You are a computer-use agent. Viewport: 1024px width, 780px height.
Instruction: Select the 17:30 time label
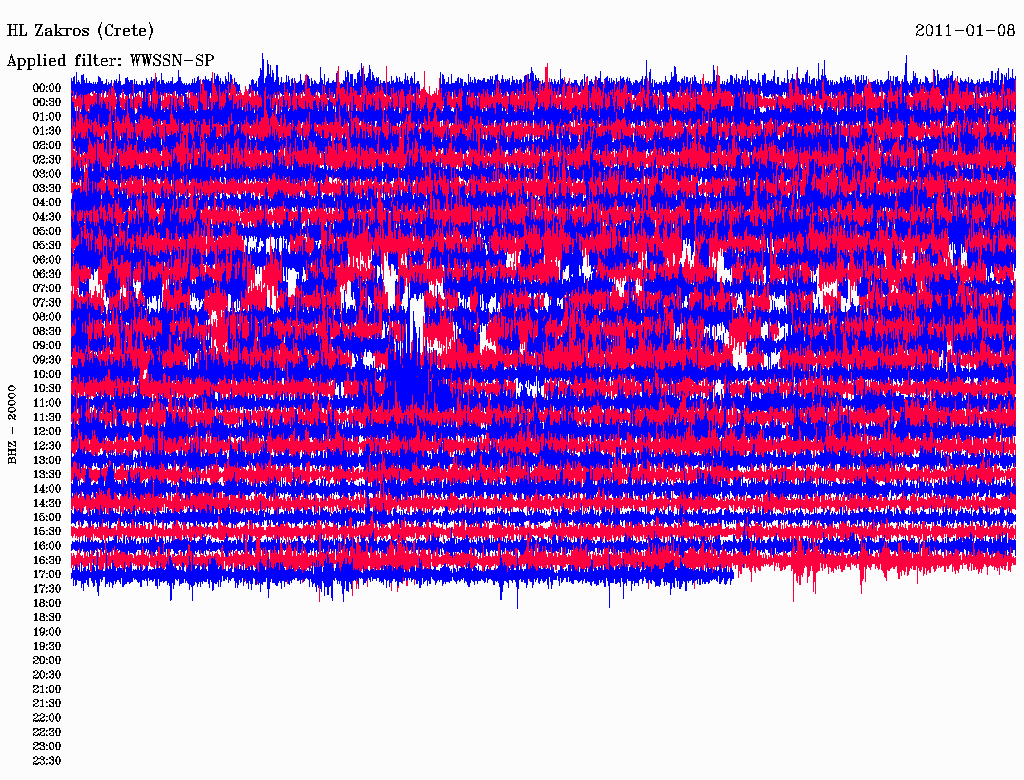click(x=47, y=589)
